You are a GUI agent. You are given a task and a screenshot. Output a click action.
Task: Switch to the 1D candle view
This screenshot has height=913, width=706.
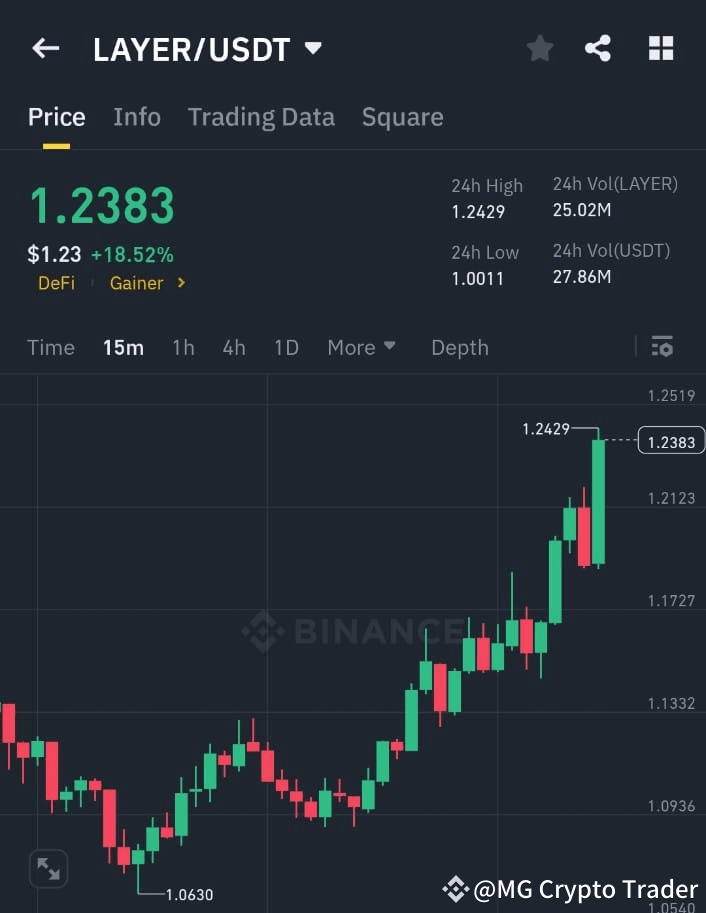point(286,347)
